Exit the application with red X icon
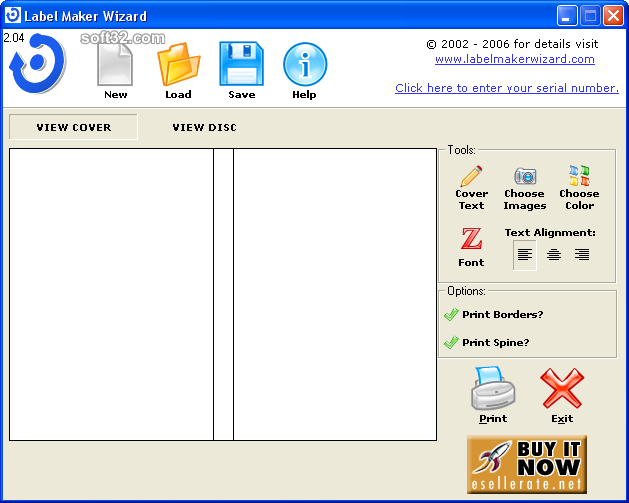 562,396
